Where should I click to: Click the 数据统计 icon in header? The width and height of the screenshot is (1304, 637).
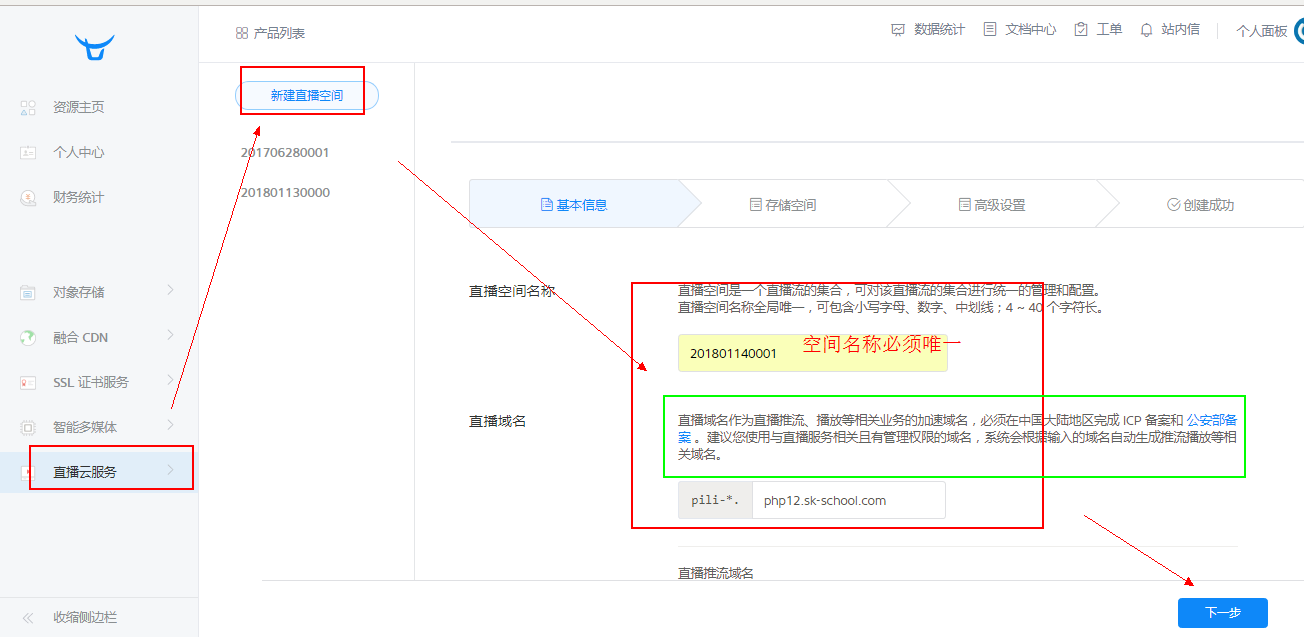(x=898, y=30)
